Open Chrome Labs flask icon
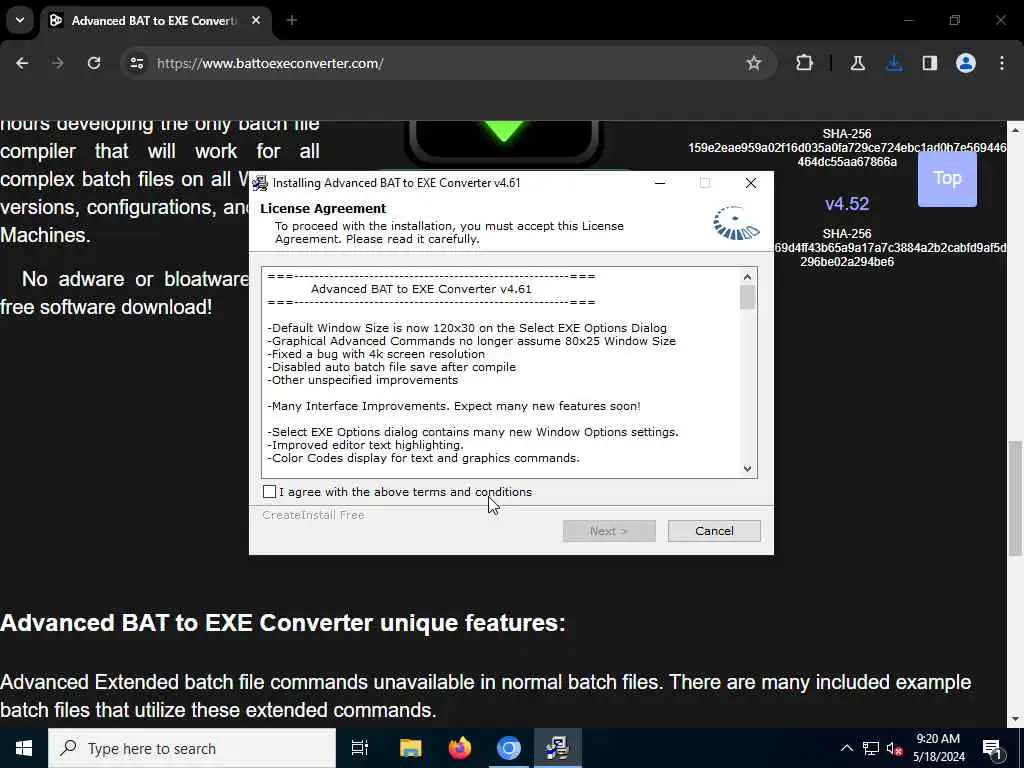 [857, 63]
